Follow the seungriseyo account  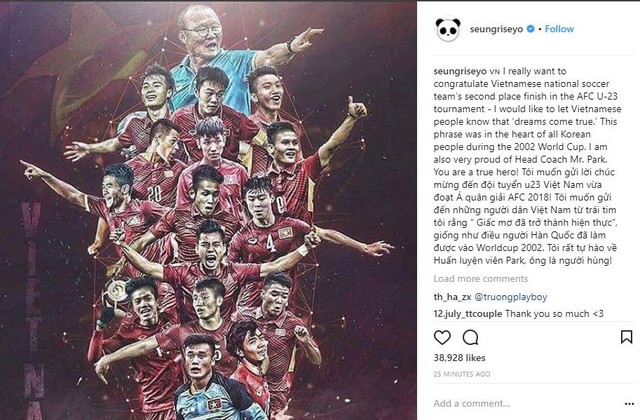point(559,29)
